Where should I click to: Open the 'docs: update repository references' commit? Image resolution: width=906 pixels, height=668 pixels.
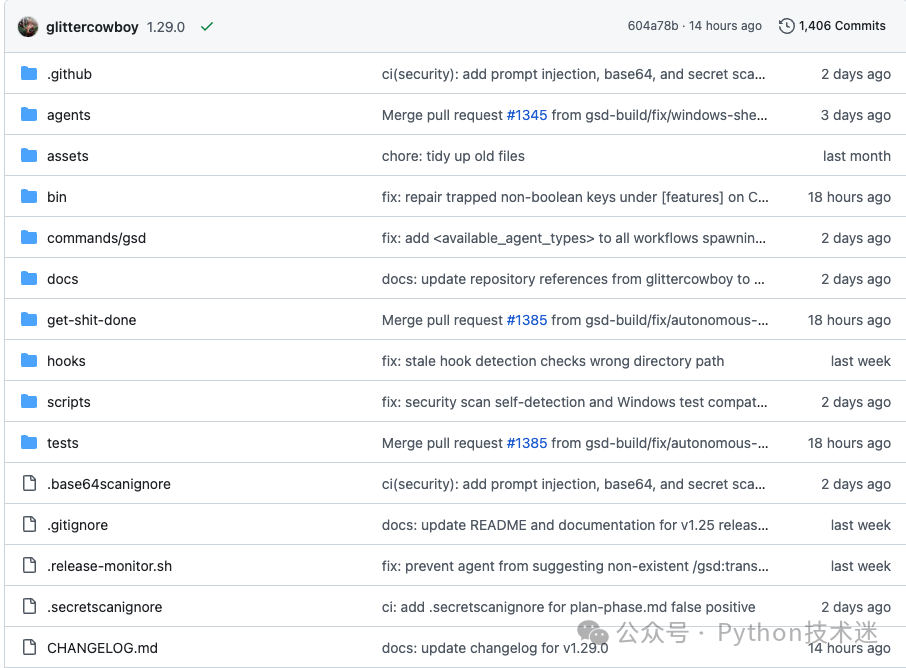pyautogui.click(x=573, y=279)
